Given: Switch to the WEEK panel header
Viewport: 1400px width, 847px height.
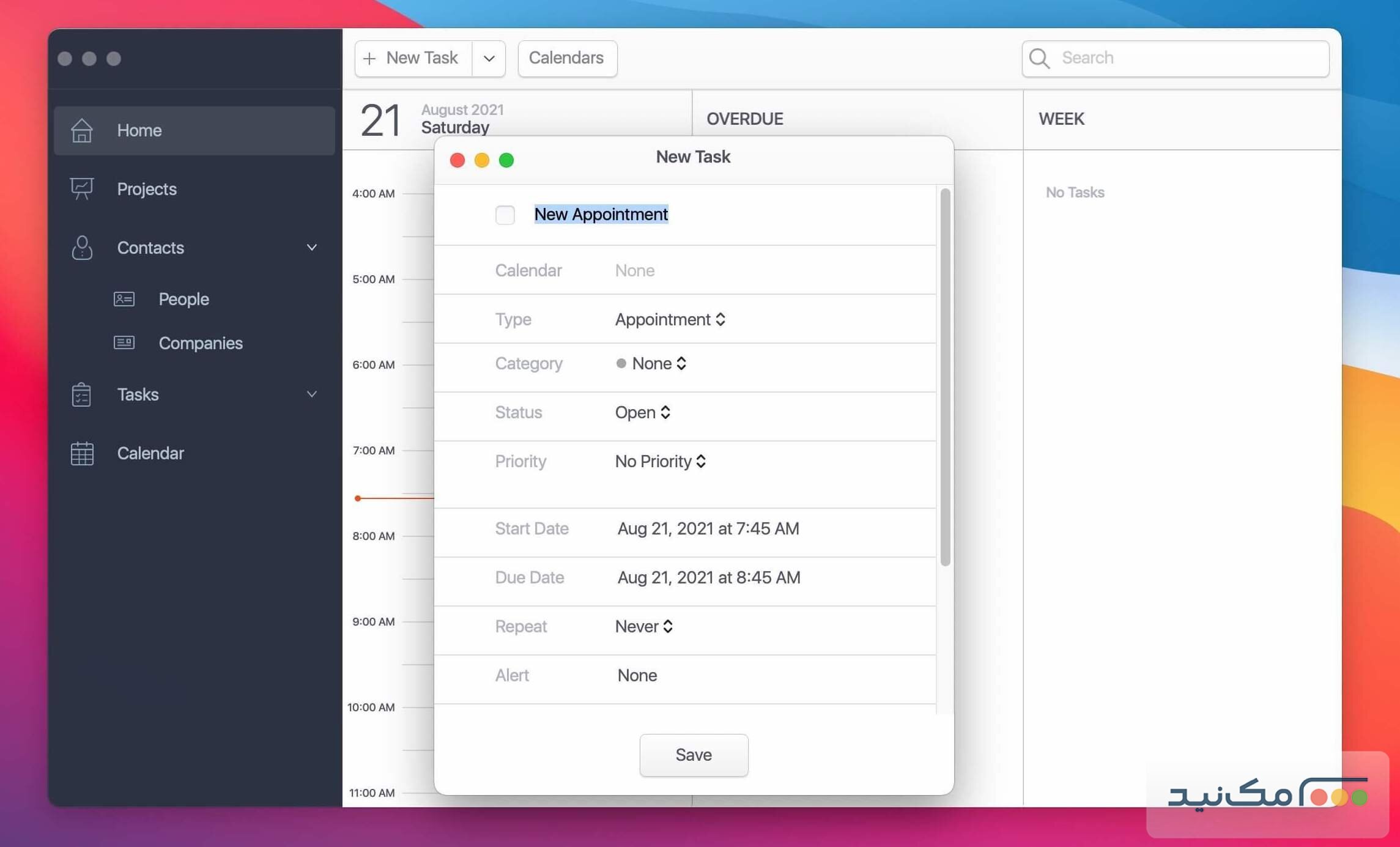Looking at the screenshot, I should click(x=1061, y=119).
